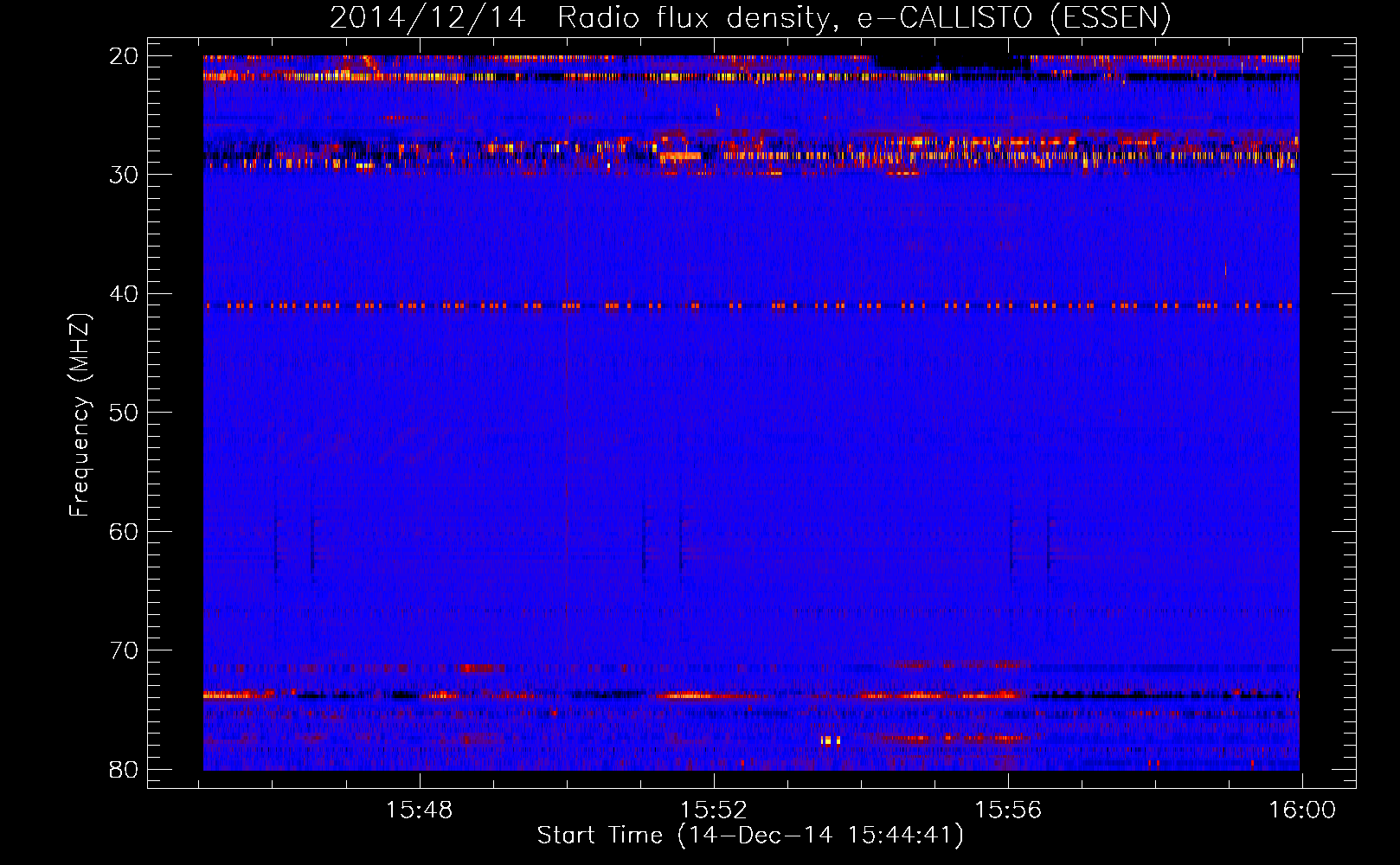
Task: Click the 15:56 time tick label
Action: coord(1008,811)
